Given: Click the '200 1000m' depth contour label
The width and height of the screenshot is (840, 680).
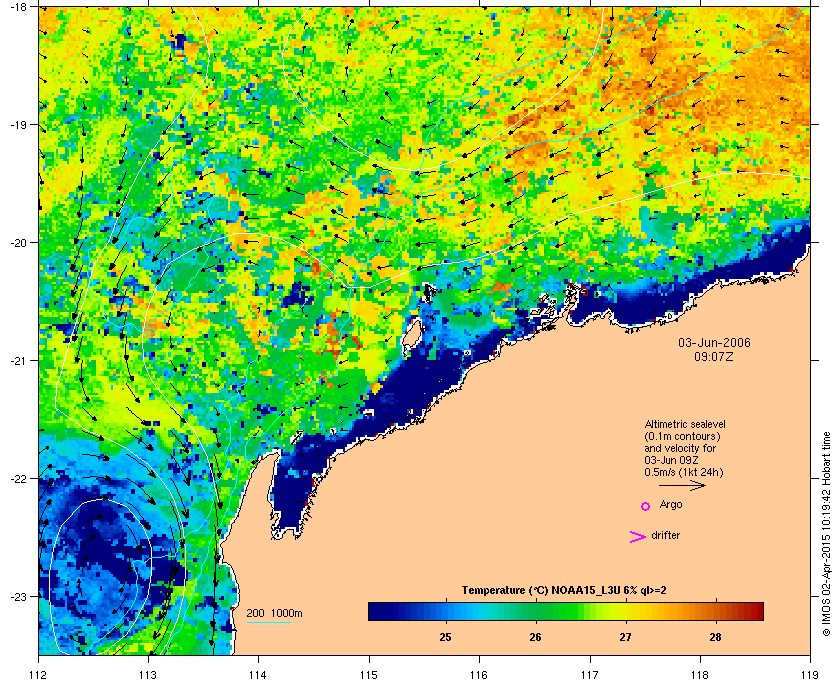Looking at the screenshot, I should (274, 613).
